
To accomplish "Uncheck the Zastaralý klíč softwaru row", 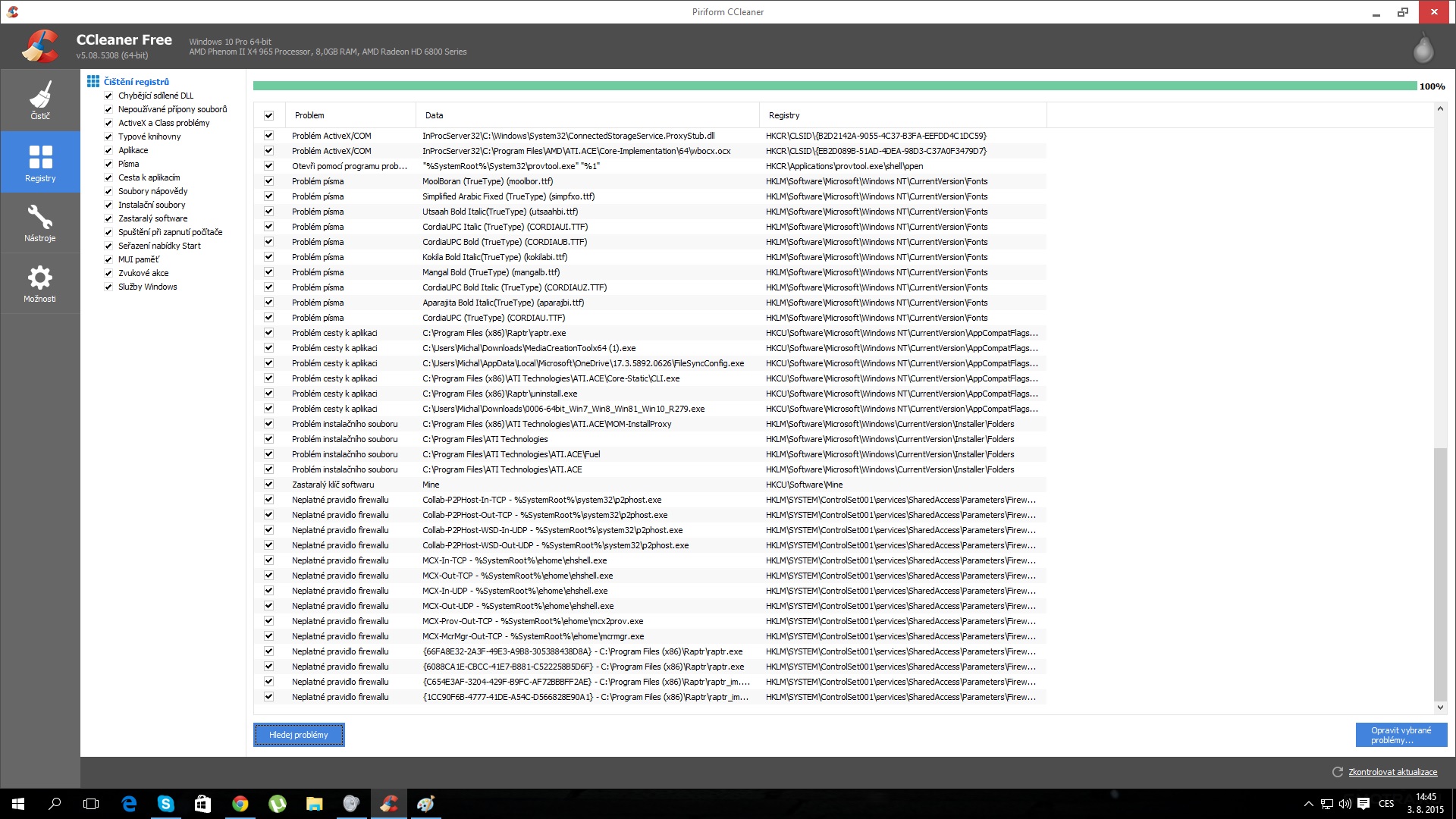I will (268, 485).
